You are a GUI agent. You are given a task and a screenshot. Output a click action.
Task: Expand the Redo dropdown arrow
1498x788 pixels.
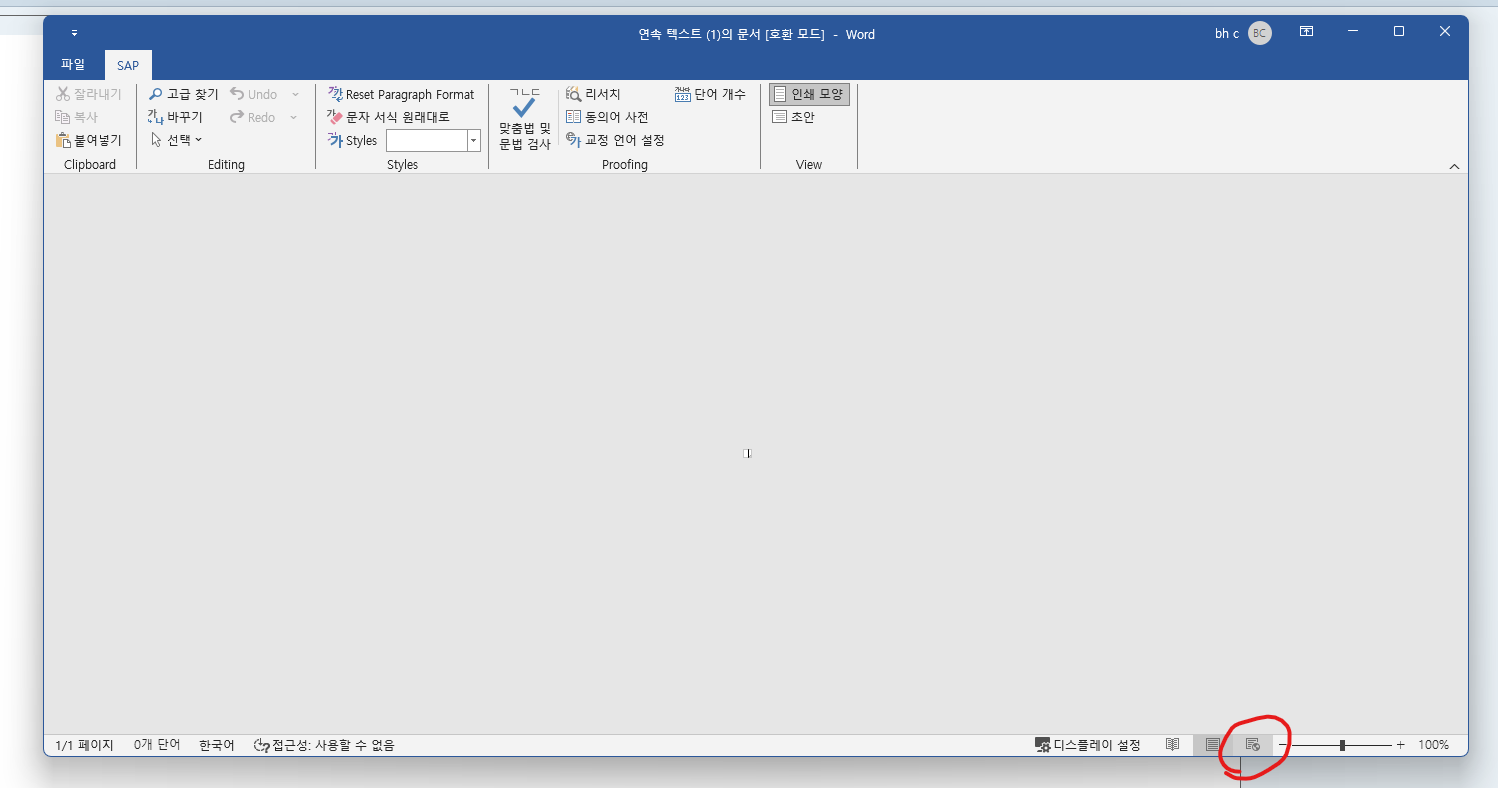pyautogui.click(x=294, y=117)
